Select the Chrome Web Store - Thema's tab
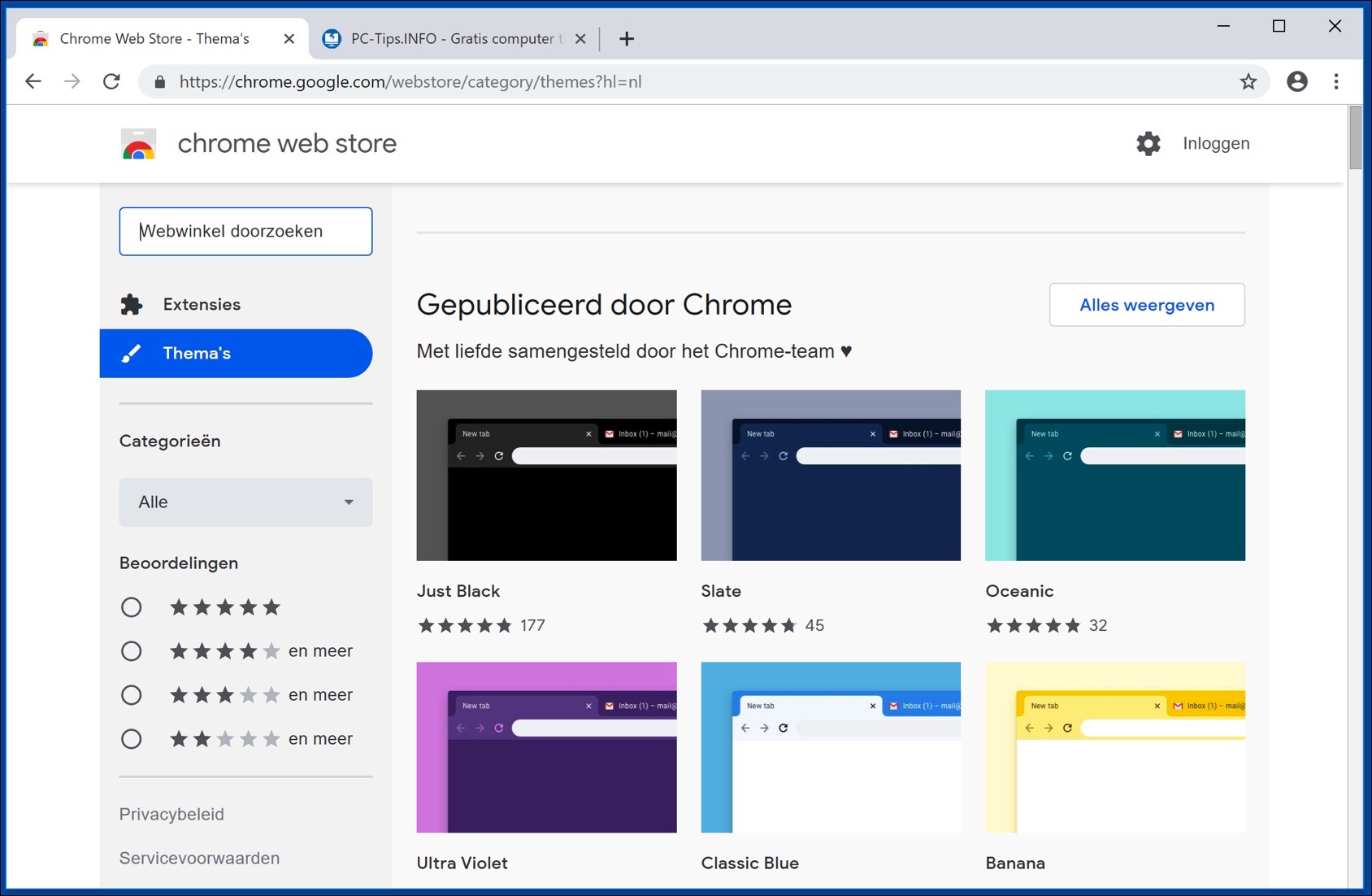Viewport: 1372px width, 896px height. tap(163, 38)
